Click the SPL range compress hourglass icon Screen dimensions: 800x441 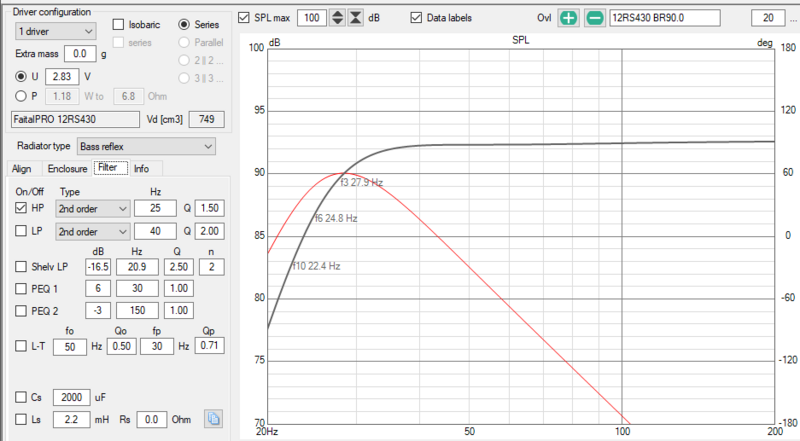356,18
